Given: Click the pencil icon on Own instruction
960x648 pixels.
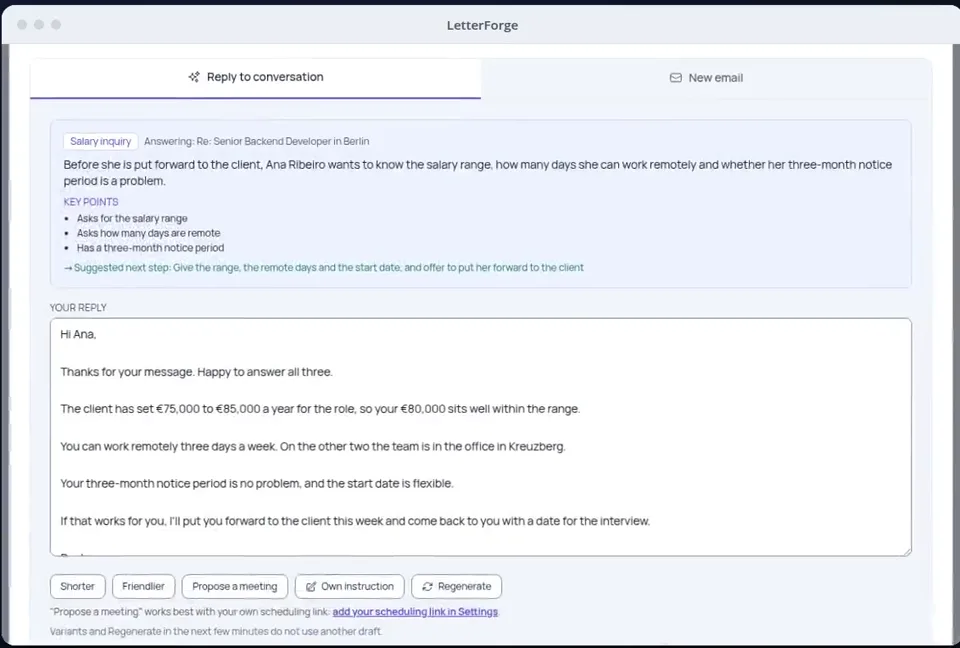Looking at the screenshot, I should [311, 587].
